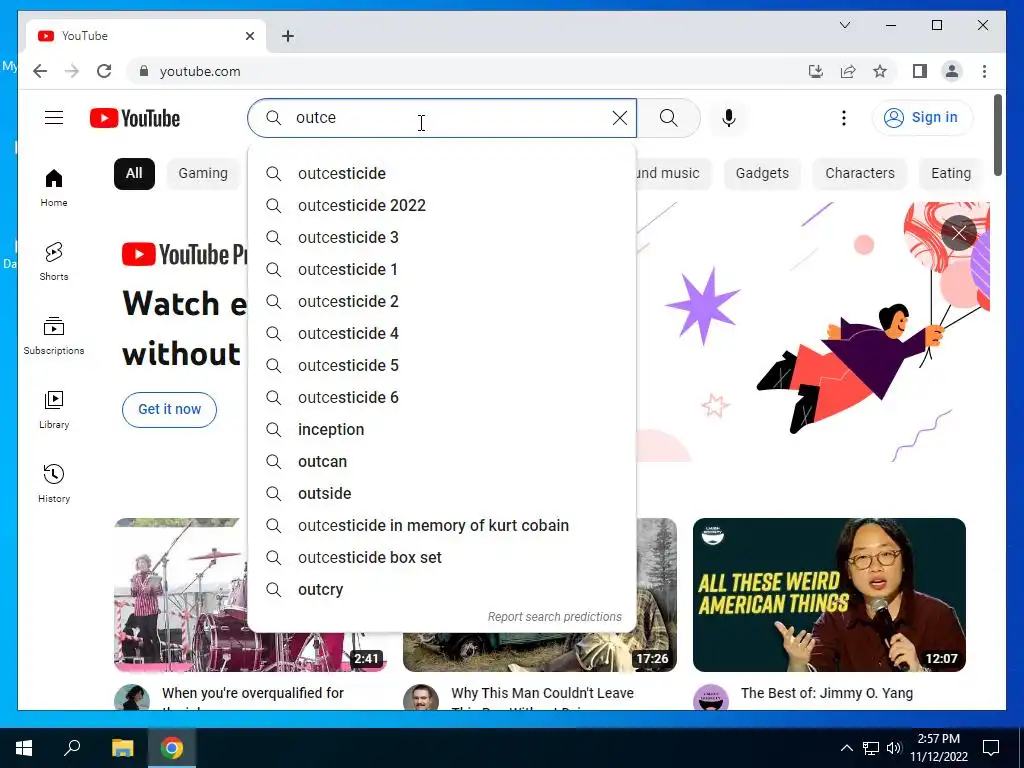
Task: Toggle the Chrome side panel
Action: tap(920, 71)
